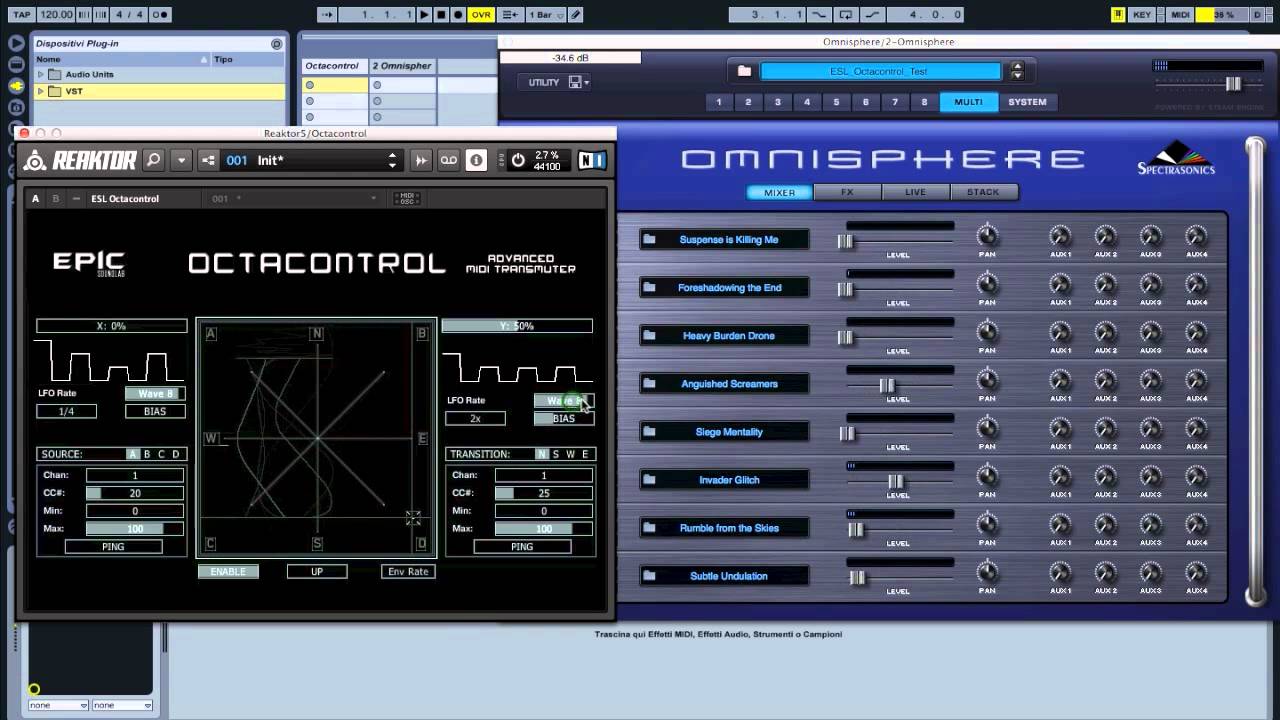This screenshot has height=720, width=1280.
Task: Select SOURCE option A
Action: [132, 454]
